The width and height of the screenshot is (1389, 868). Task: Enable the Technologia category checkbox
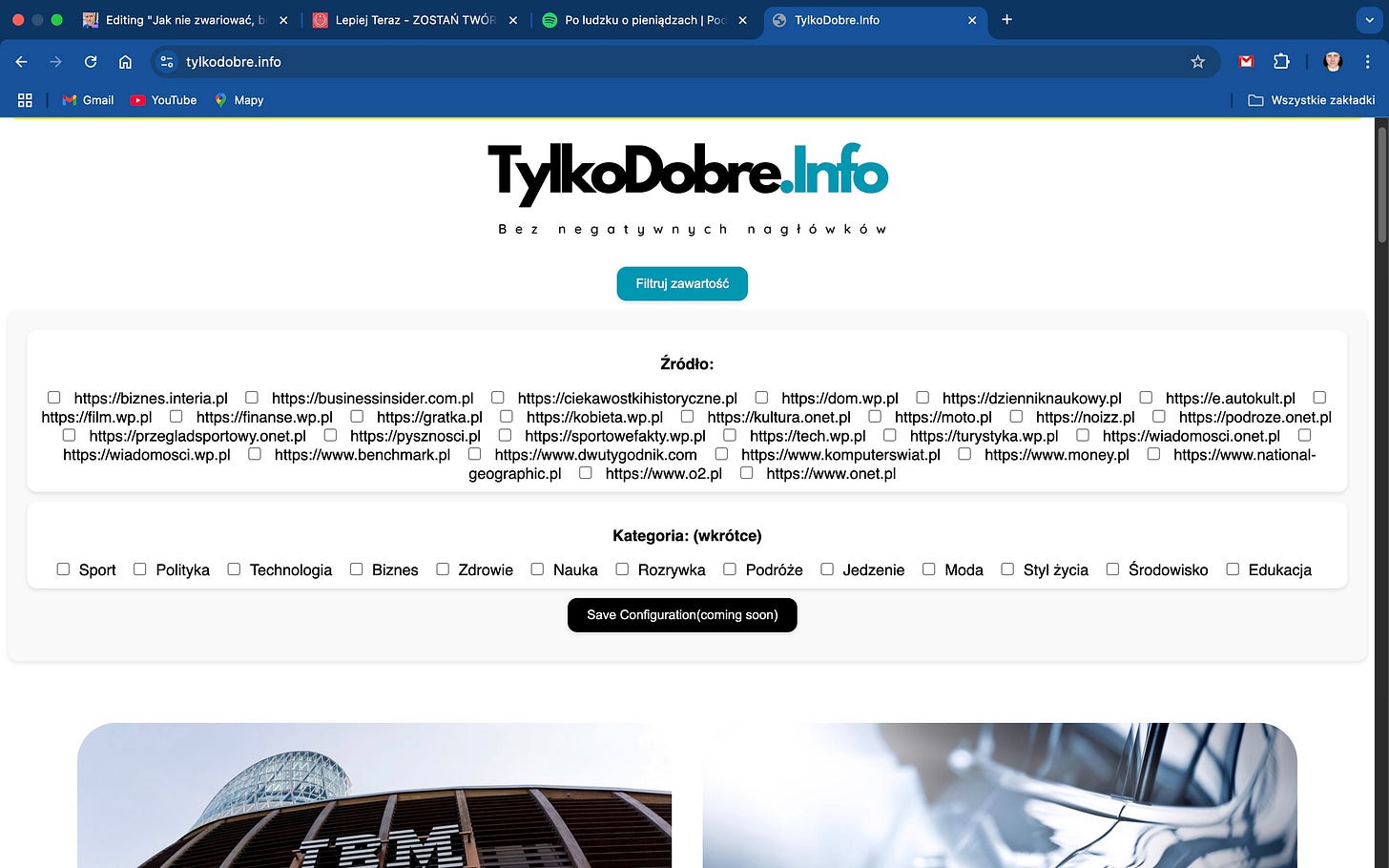point(234,568)
